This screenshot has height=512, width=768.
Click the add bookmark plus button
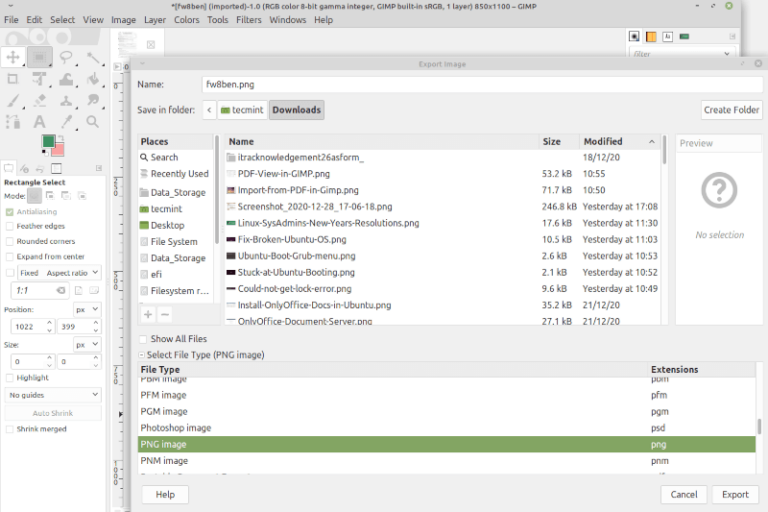tap(148, 314)
